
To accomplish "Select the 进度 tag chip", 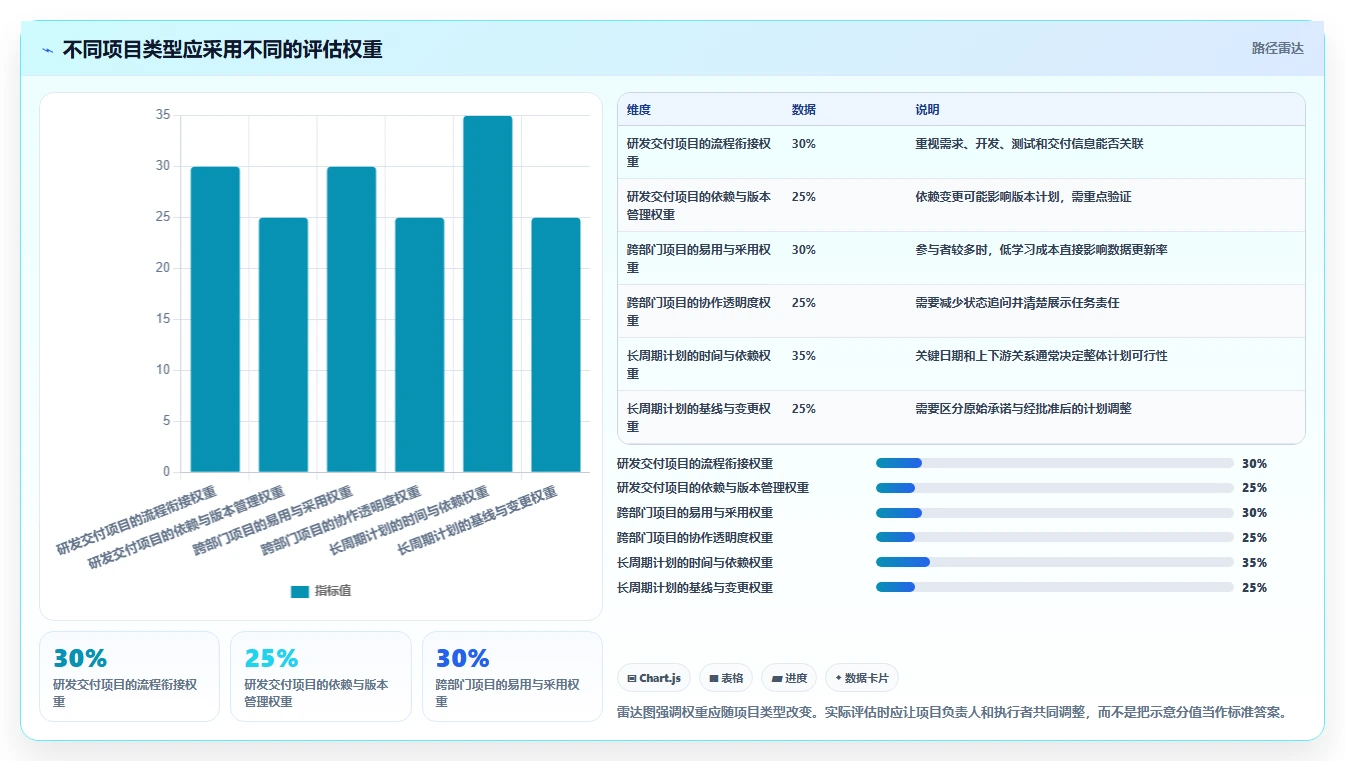I will click(789, 678).
